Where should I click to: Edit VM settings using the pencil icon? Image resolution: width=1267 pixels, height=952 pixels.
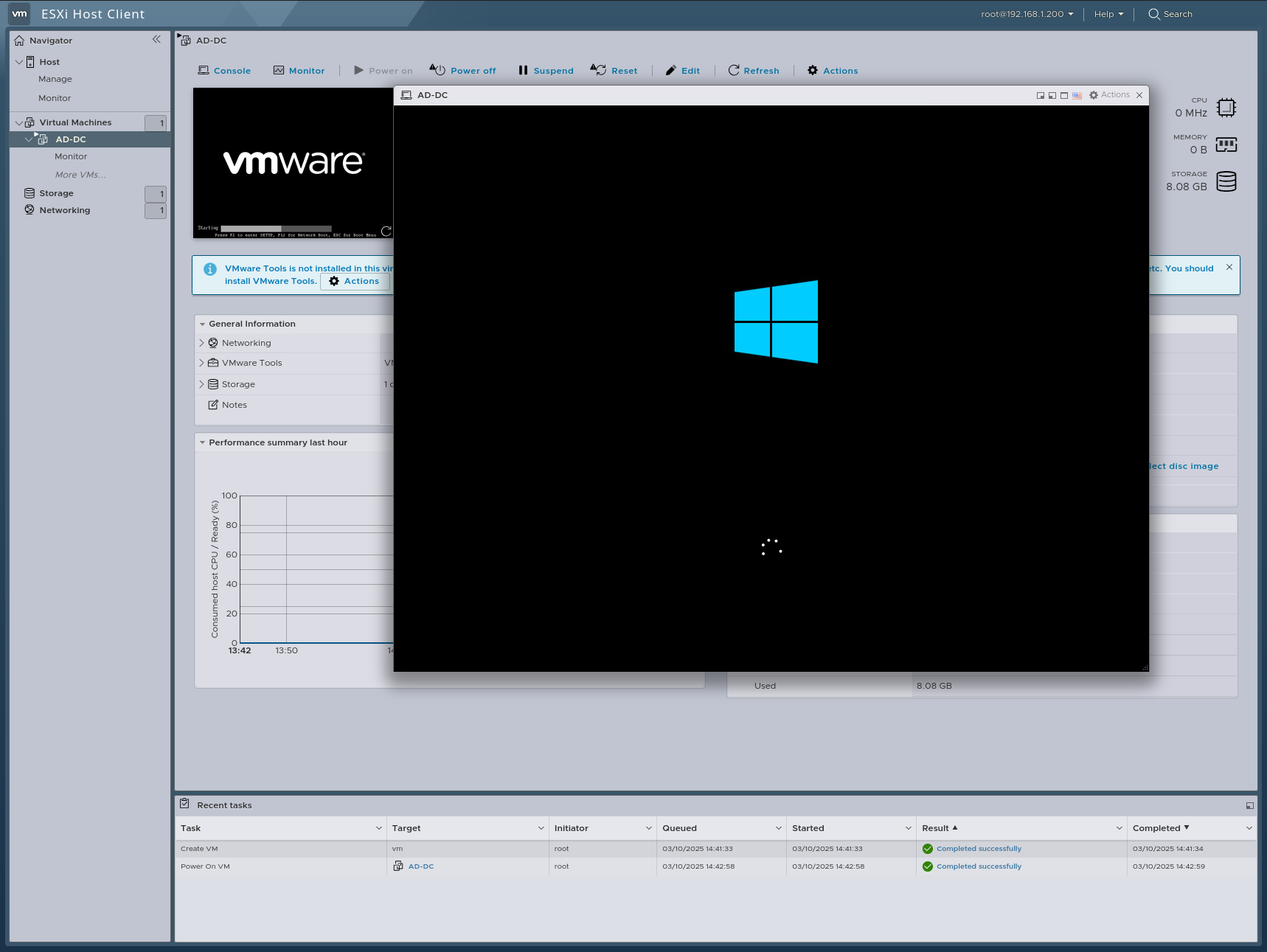coord(682,70)
